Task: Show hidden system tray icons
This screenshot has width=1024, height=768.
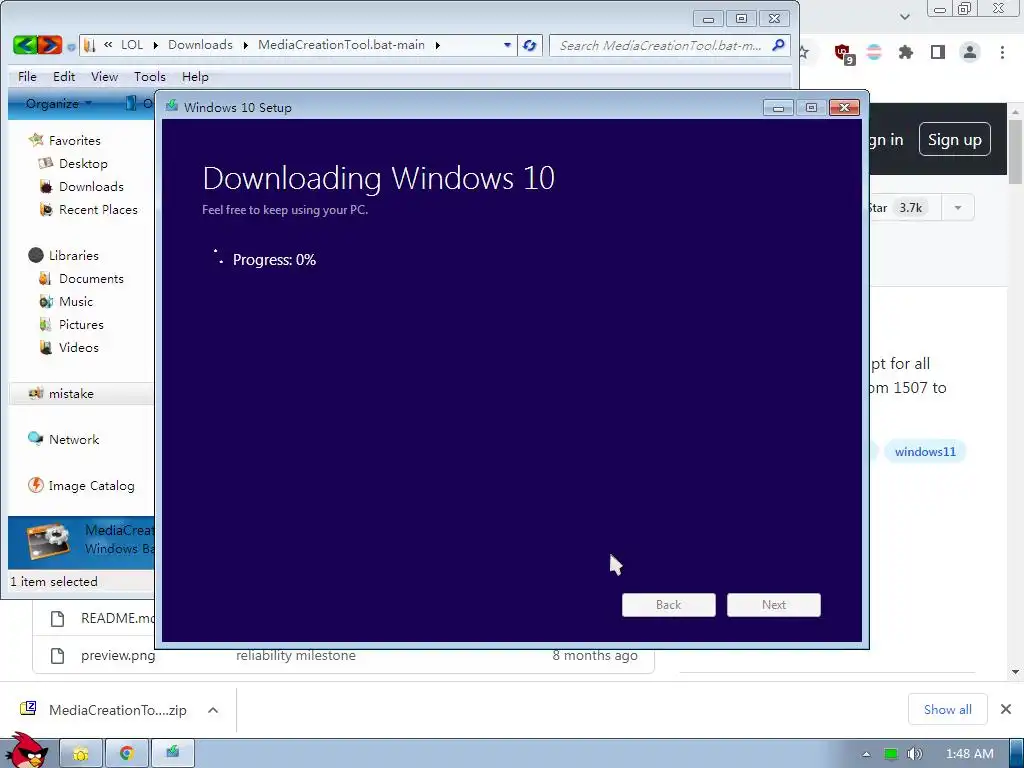Action: (867, 754)
